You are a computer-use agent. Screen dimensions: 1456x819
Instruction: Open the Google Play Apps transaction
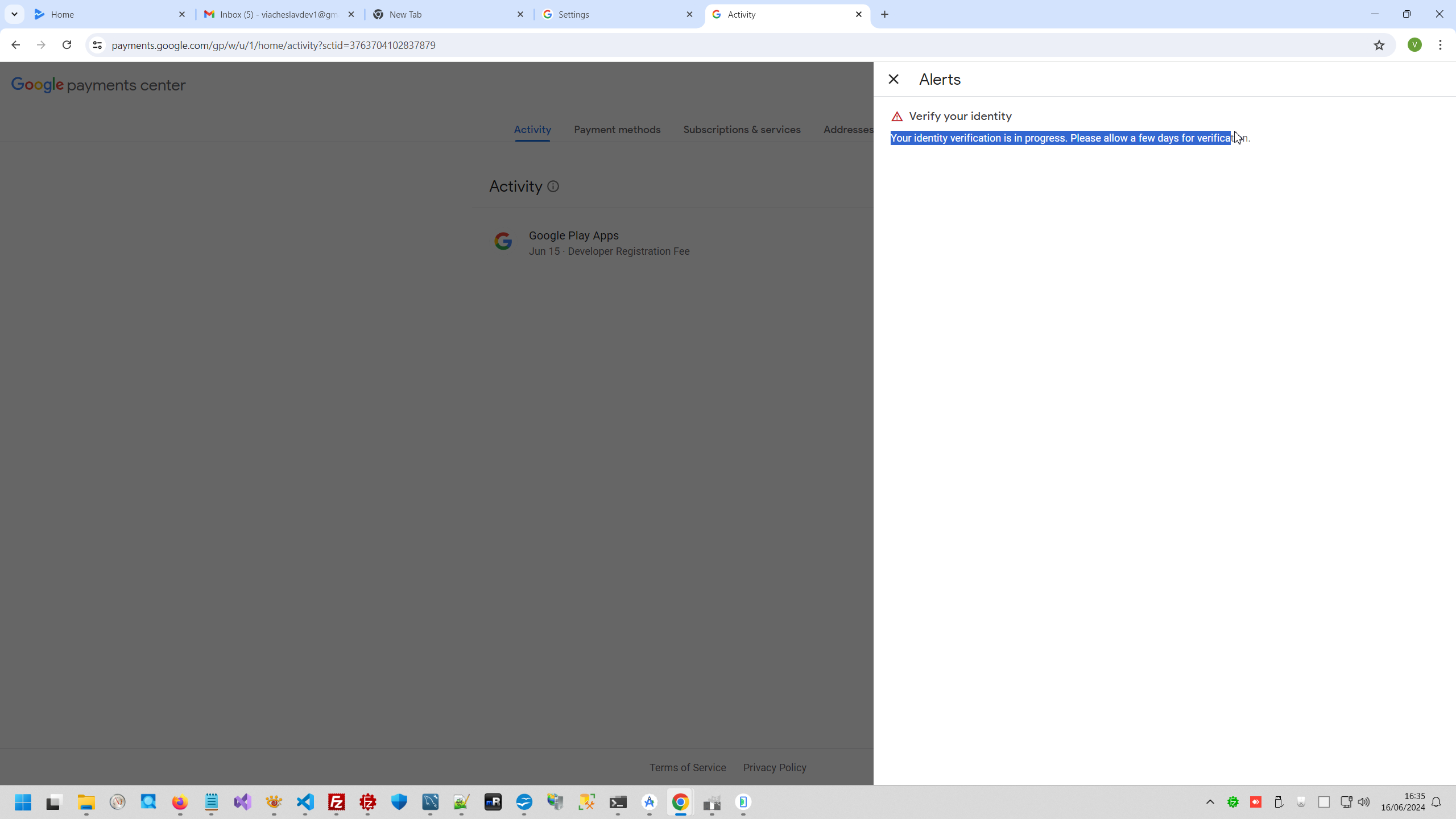[x=609, y=243]
